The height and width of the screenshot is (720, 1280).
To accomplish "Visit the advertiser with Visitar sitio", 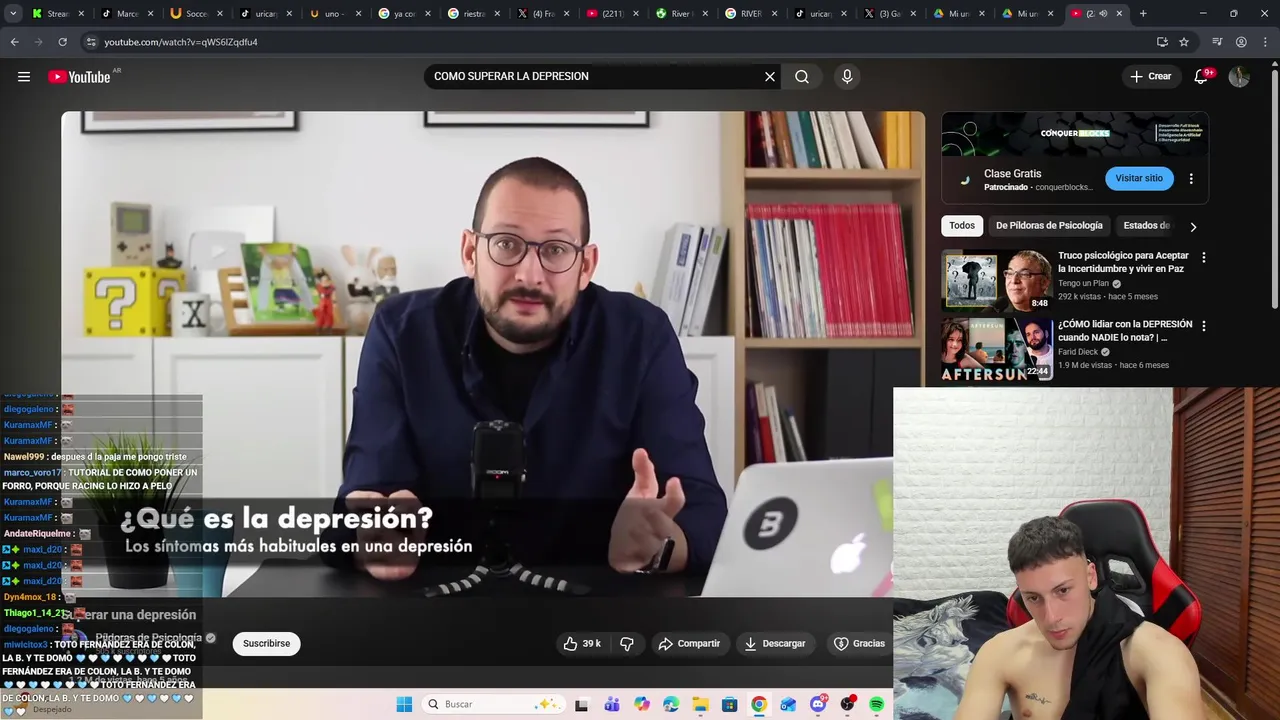I will [1139, 179].
